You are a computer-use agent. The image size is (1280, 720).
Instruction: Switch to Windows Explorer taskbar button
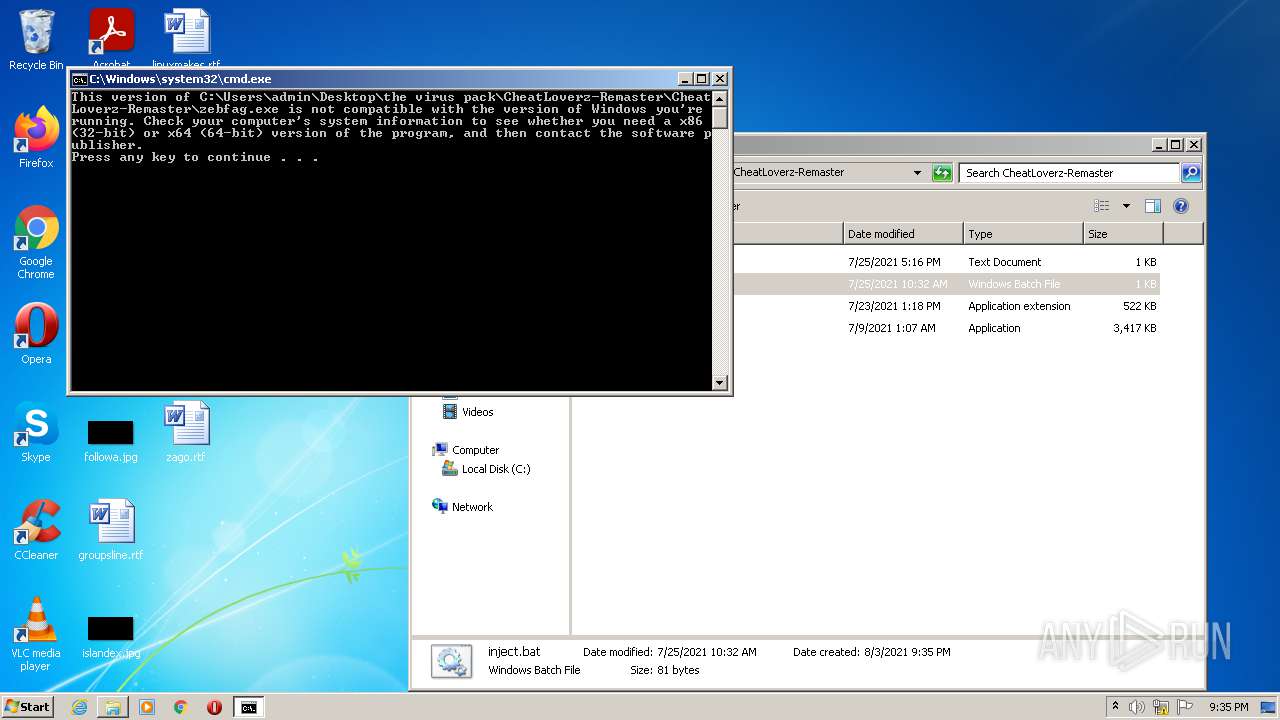pos(113,707)
